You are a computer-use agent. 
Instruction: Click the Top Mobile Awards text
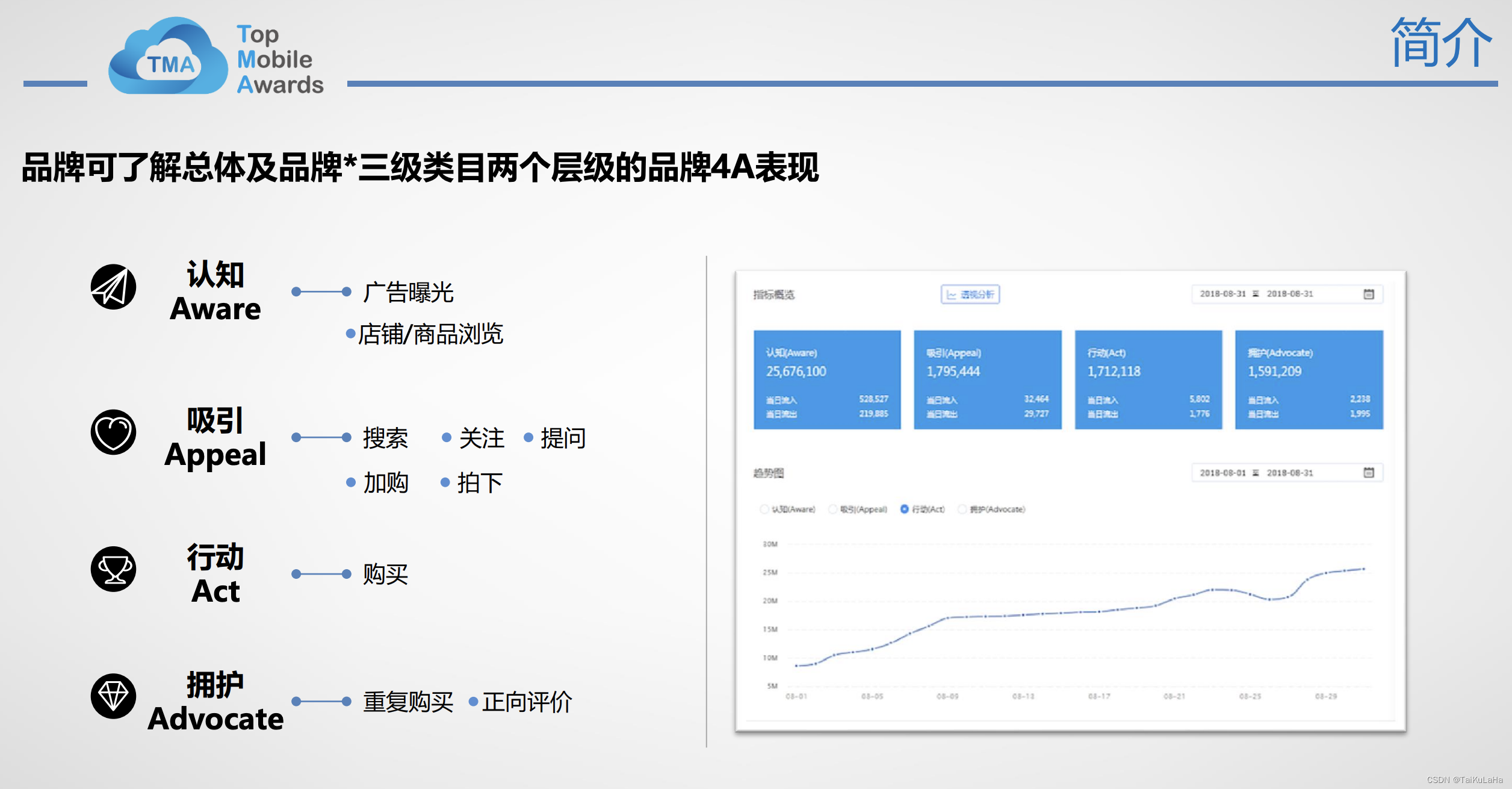(x=280, y=59)
